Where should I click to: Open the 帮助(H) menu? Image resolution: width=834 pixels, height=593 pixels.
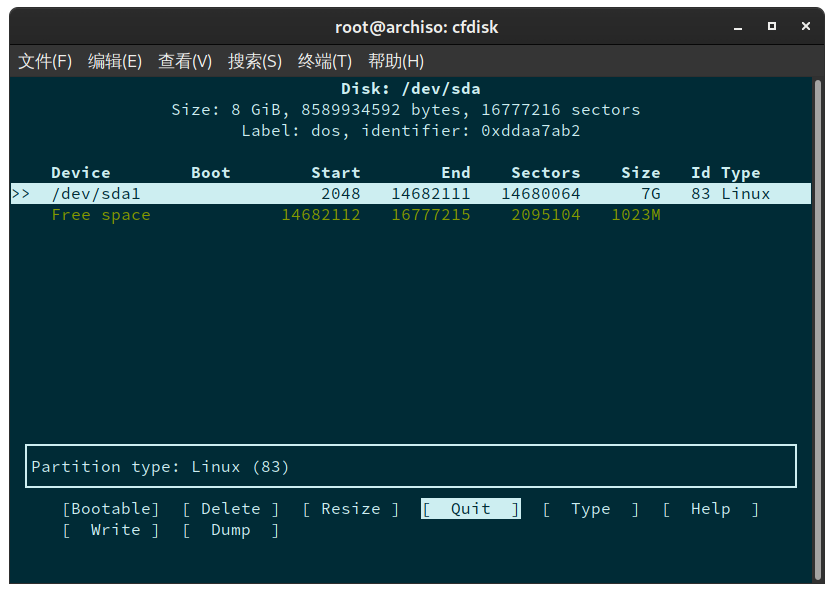click(396, 61)
